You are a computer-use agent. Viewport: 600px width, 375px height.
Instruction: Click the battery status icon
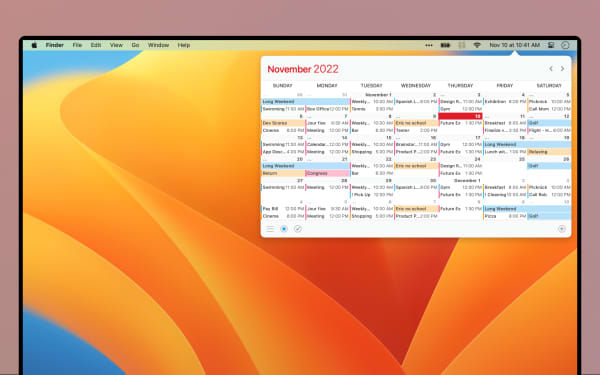(445, 45)
